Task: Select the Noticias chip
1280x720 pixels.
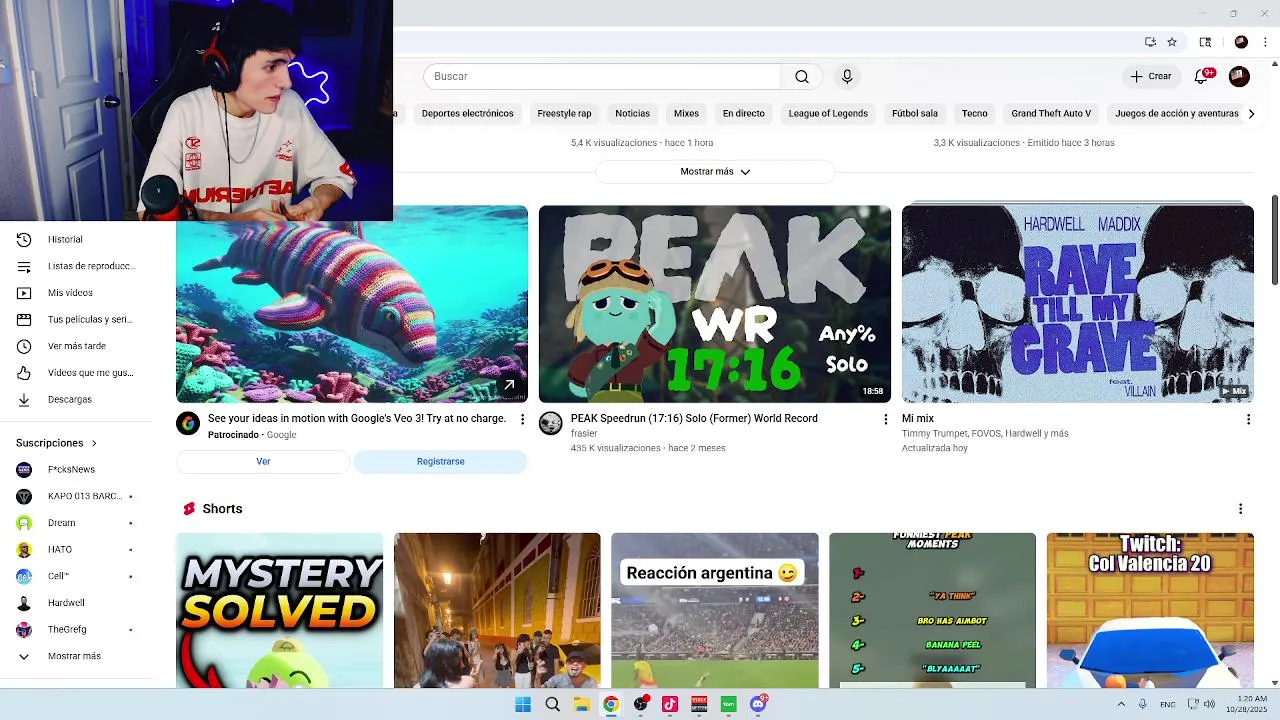Action: click(632, 113)
